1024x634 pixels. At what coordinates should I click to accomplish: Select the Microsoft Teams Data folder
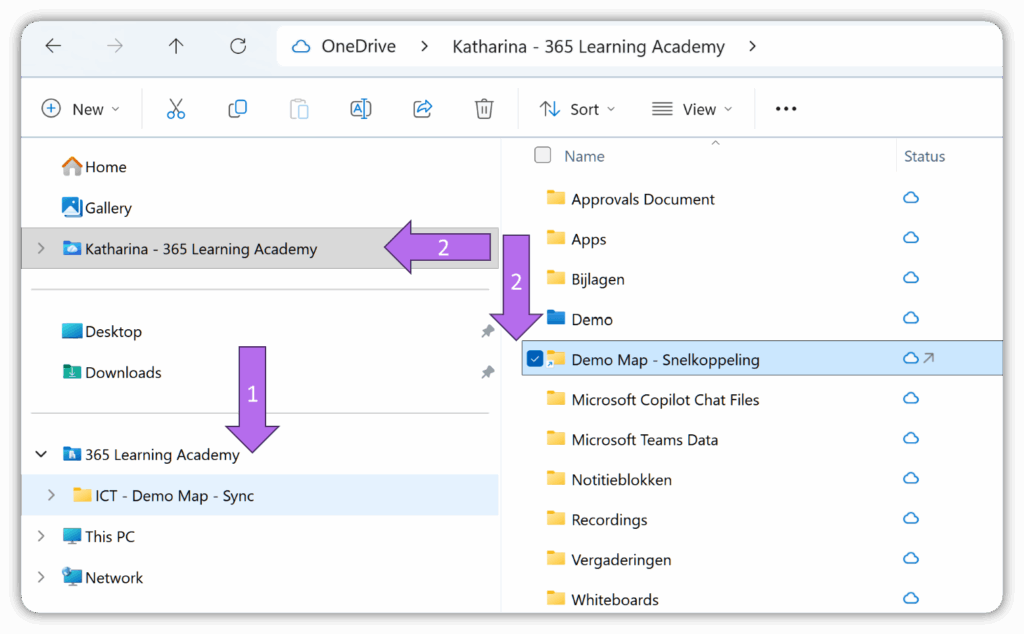(644, 439)
